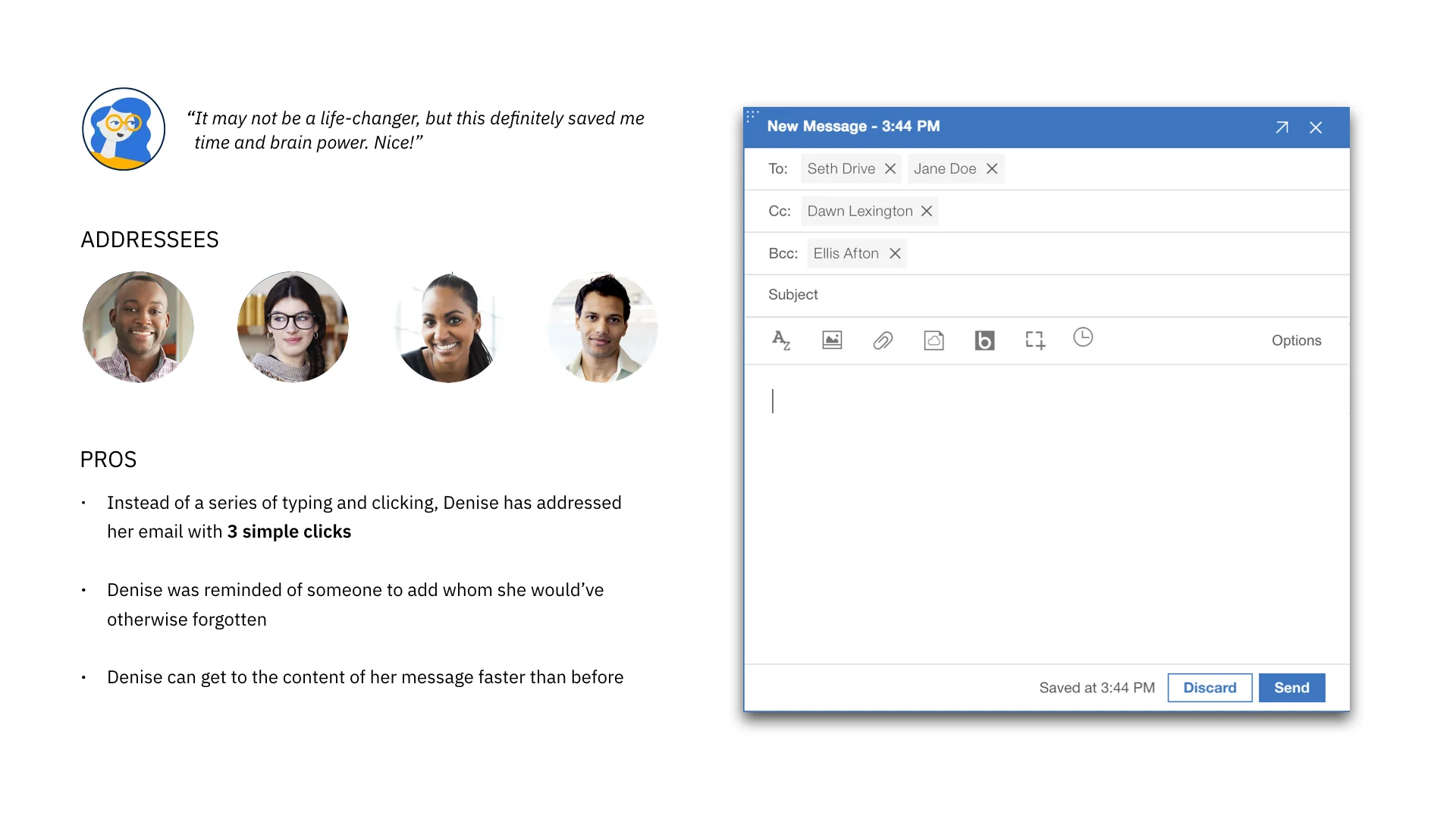Attach a file with paperclip icon
The image size is (1456, 819).
[883, 340]
